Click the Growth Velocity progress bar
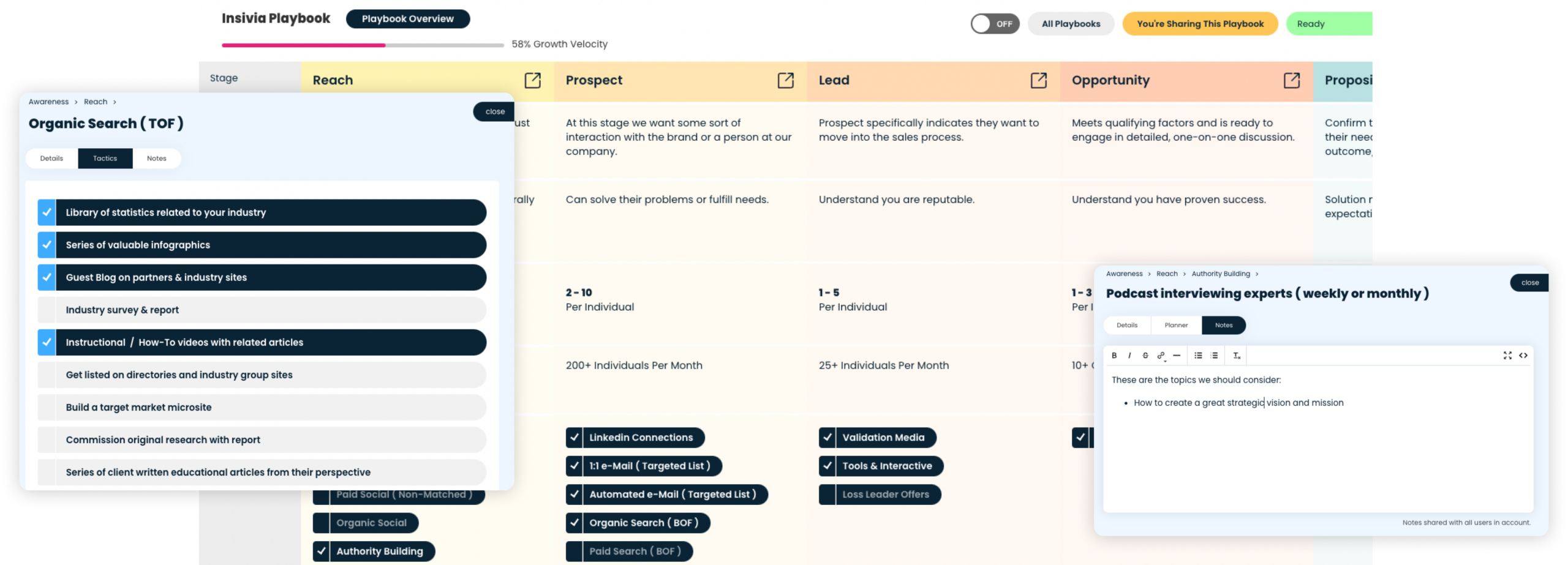Viewport: 1568px width, 565px height. 363,45
